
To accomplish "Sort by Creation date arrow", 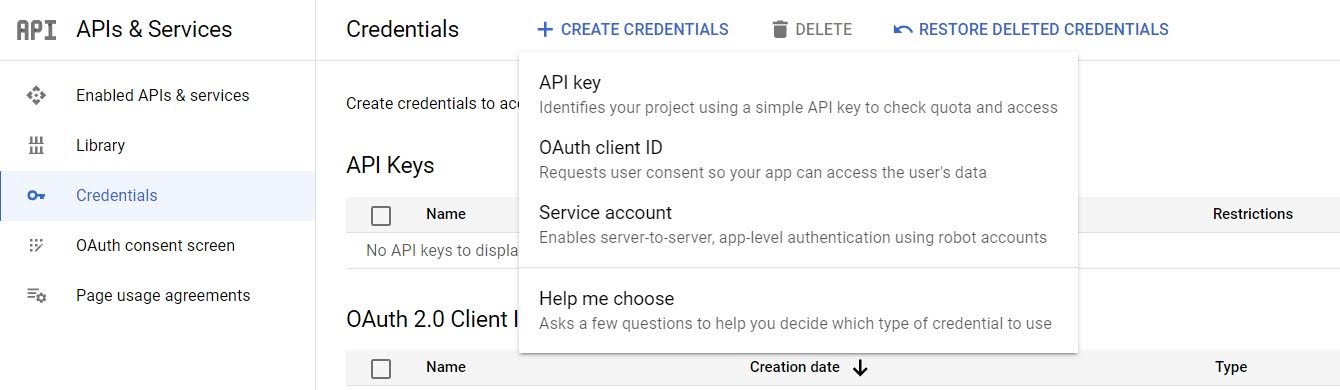I will [860, 368].
